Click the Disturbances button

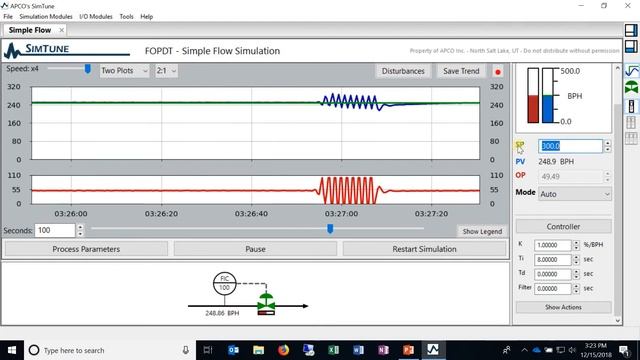click(x=403, y=71)
